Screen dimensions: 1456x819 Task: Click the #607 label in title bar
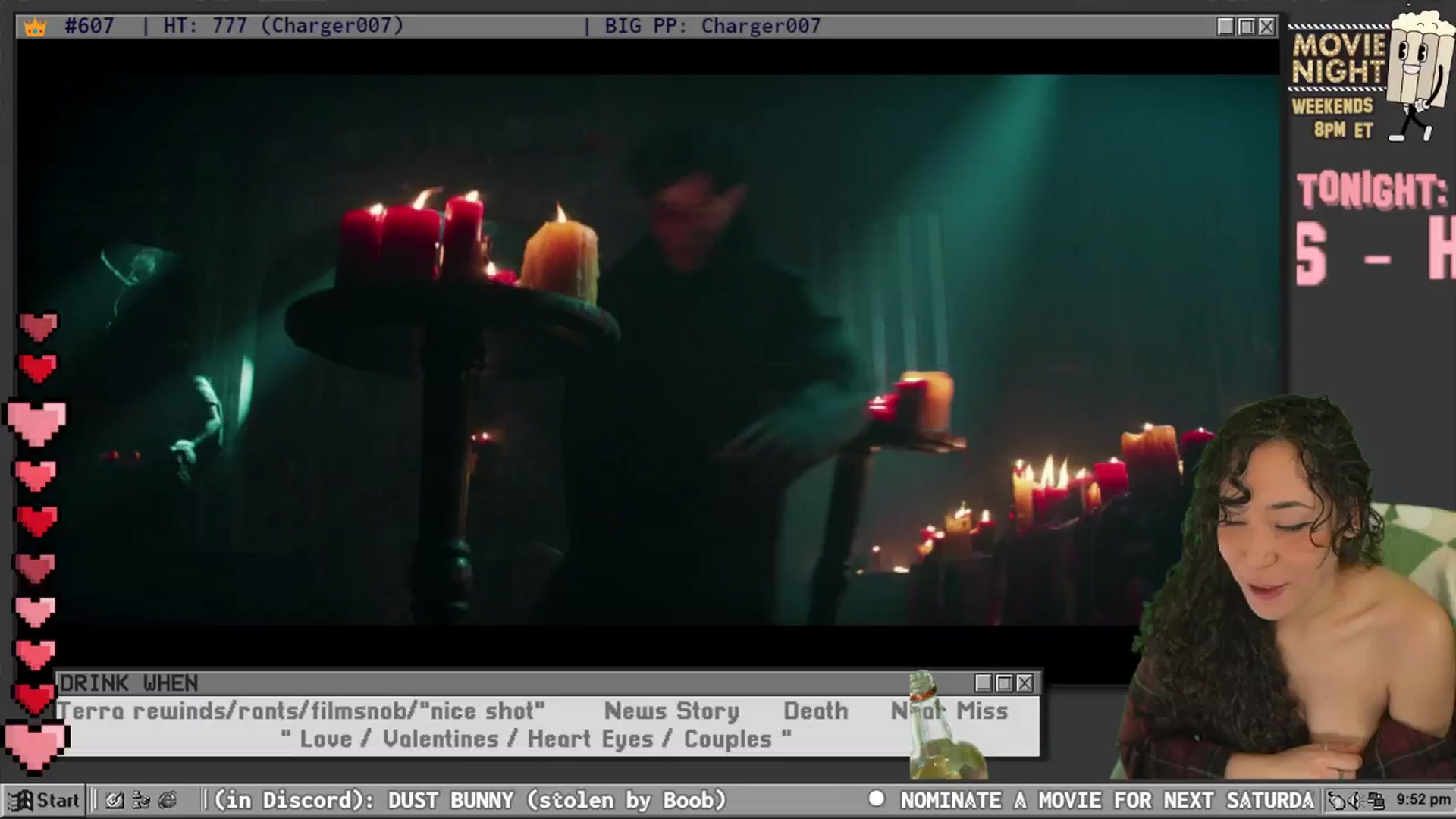pyautogui.click(x=89, y=26)
